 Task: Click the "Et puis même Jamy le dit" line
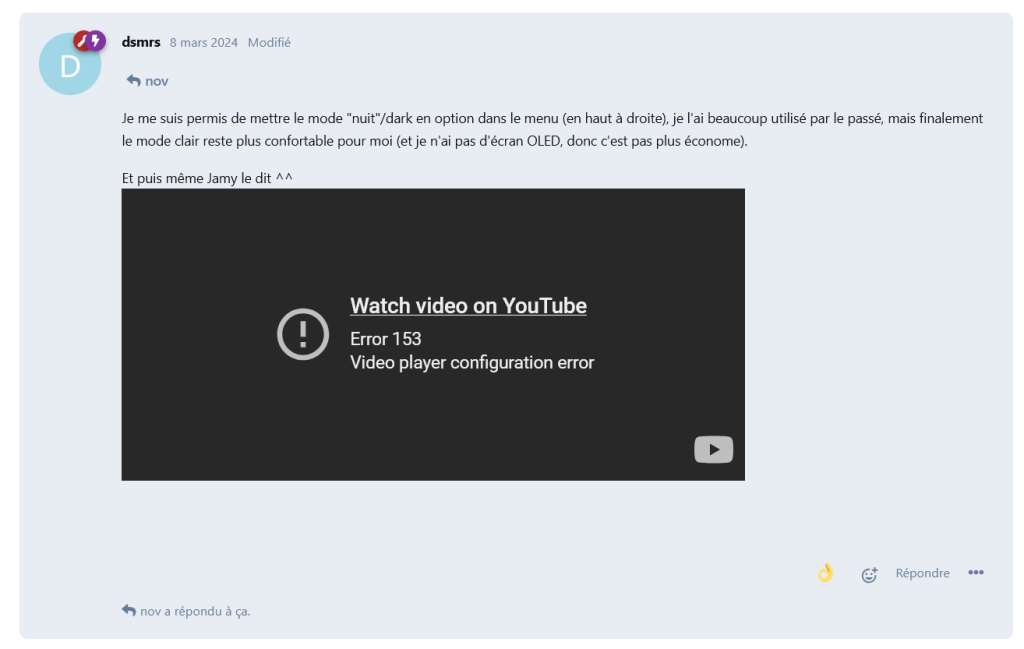coord(207,178)
